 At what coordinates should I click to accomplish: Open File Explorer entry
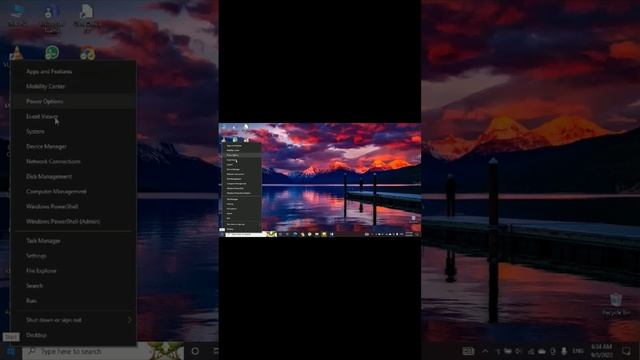73,271
